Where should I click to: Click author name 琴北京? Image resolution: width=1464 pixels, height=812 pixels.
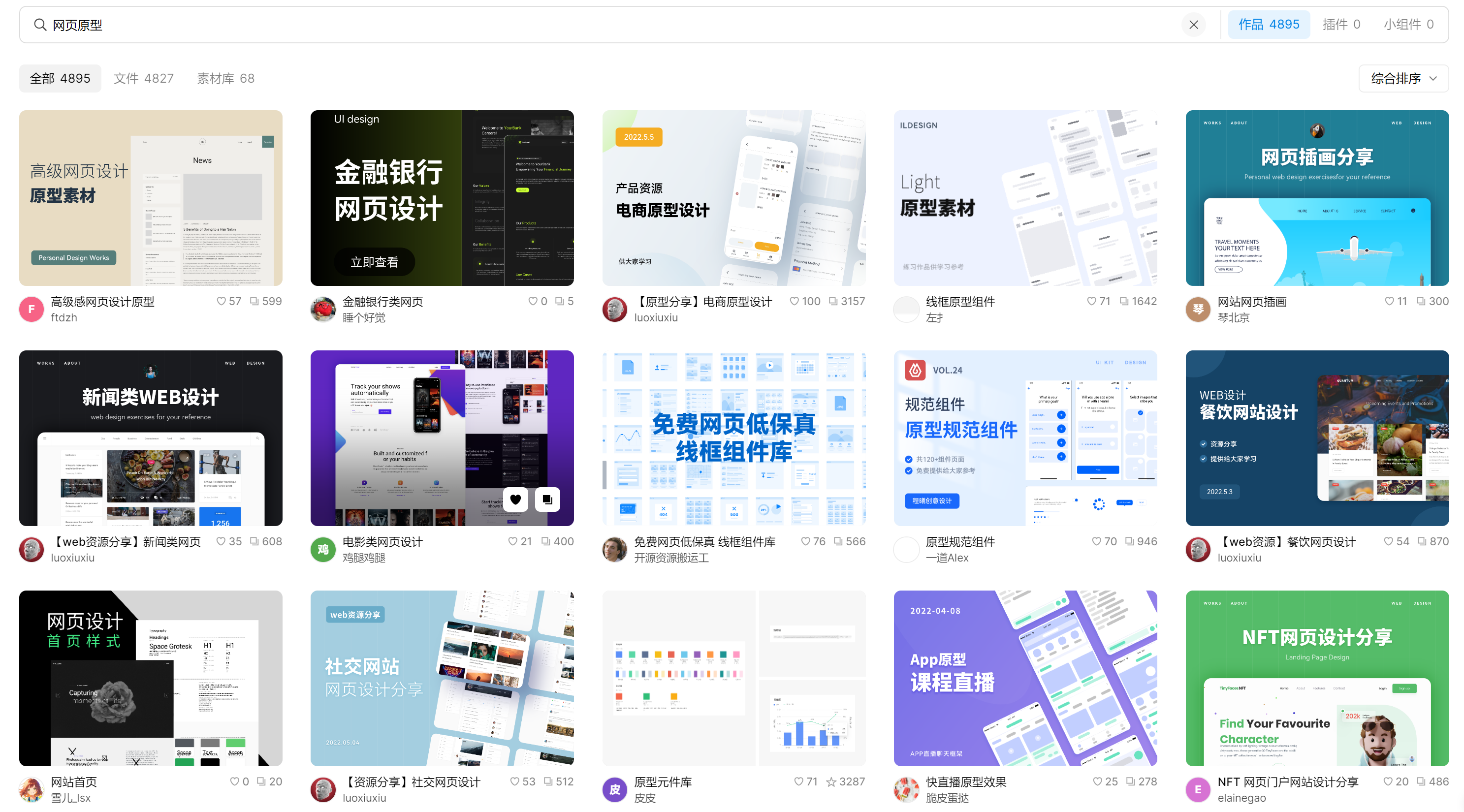coord(1233,317)
